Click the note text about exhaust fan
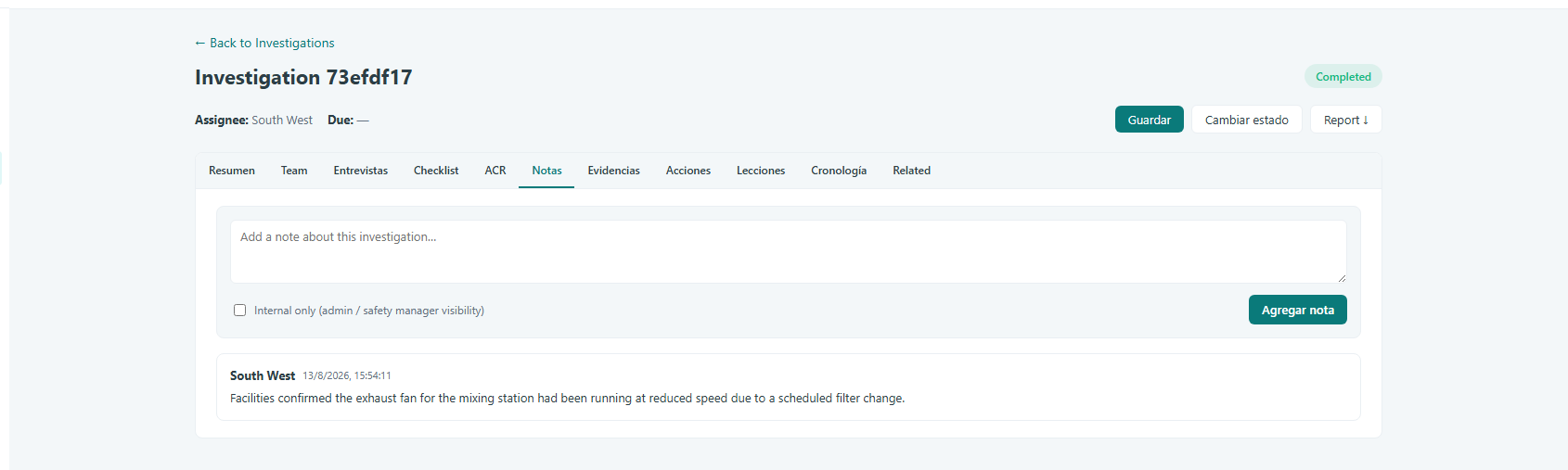Image resolution: width=1568 pixels, height=470 pixels. (x=567, y=399)
